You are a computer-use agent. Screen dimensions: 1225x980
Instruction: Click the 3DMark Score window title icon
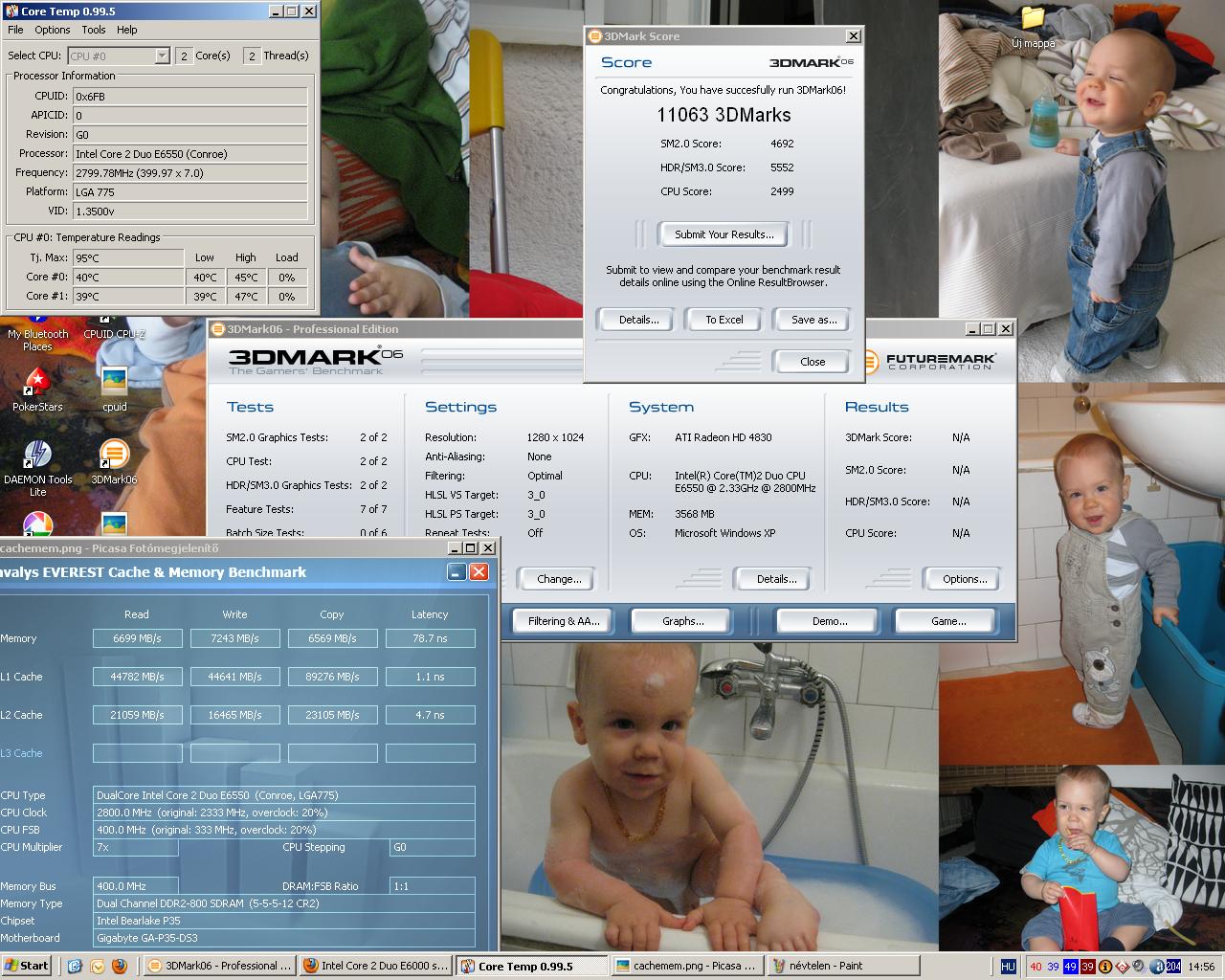594,36
